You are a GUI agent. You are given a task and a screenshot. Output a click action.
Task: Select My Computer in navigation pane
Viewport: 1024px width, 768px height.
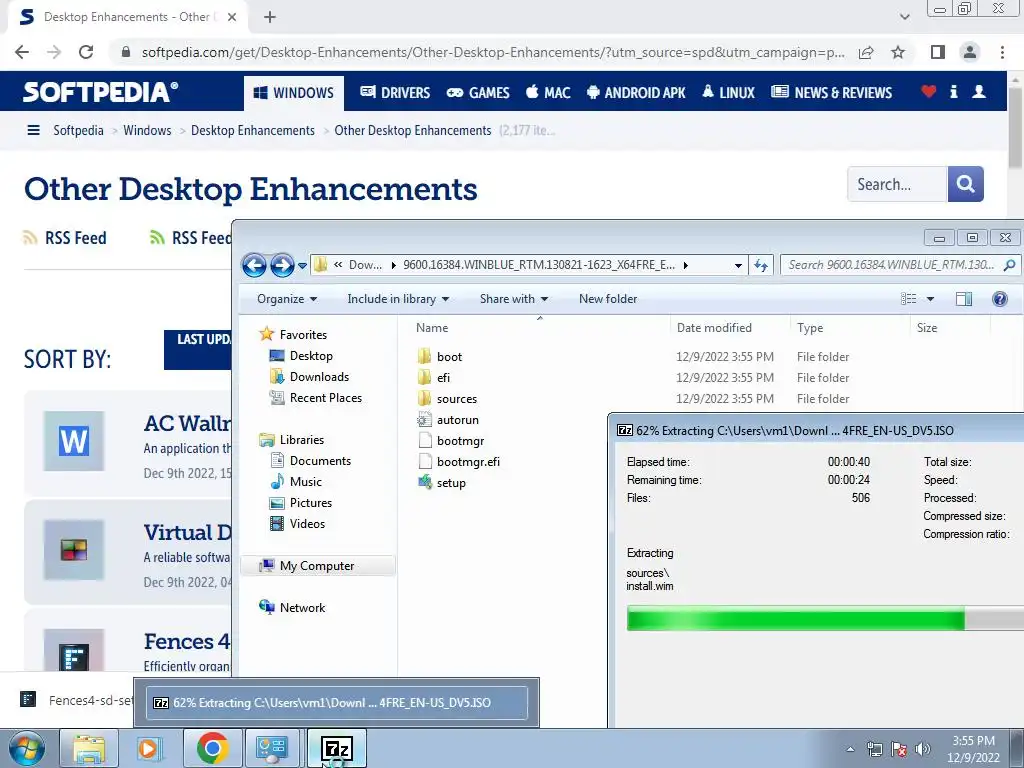coord(318,566)
